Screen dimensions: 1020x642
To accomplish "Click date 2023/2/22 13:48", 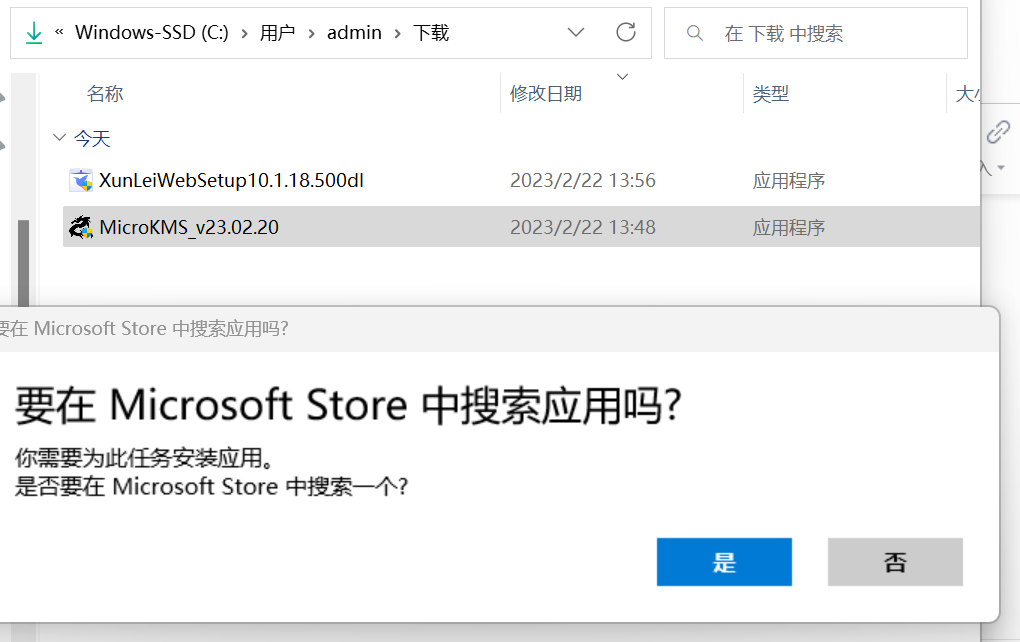I will [x=583, y=227].
